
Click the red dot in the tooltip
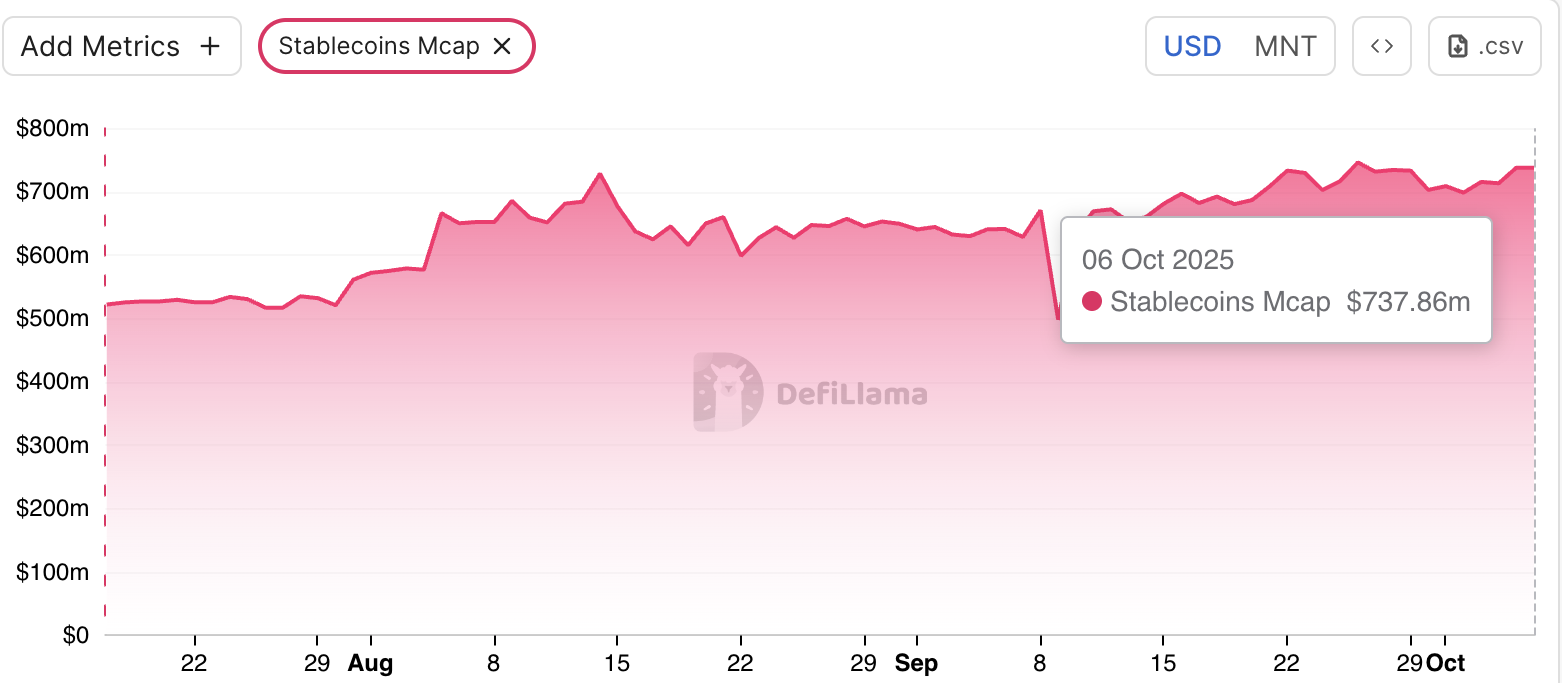click(x=1092, y=301)
